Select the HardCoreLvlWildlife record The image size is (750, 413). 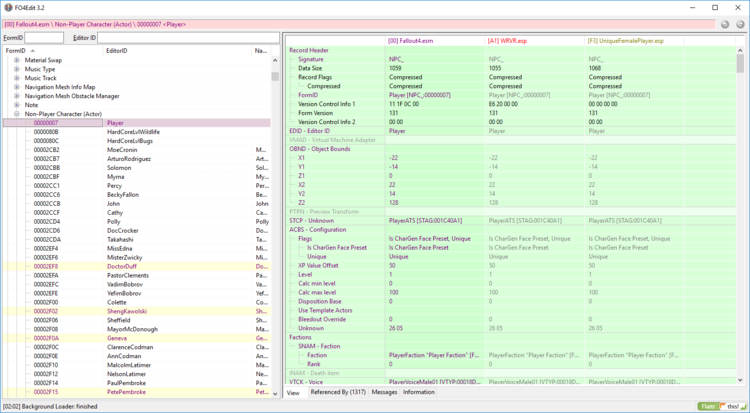[137, 132]
